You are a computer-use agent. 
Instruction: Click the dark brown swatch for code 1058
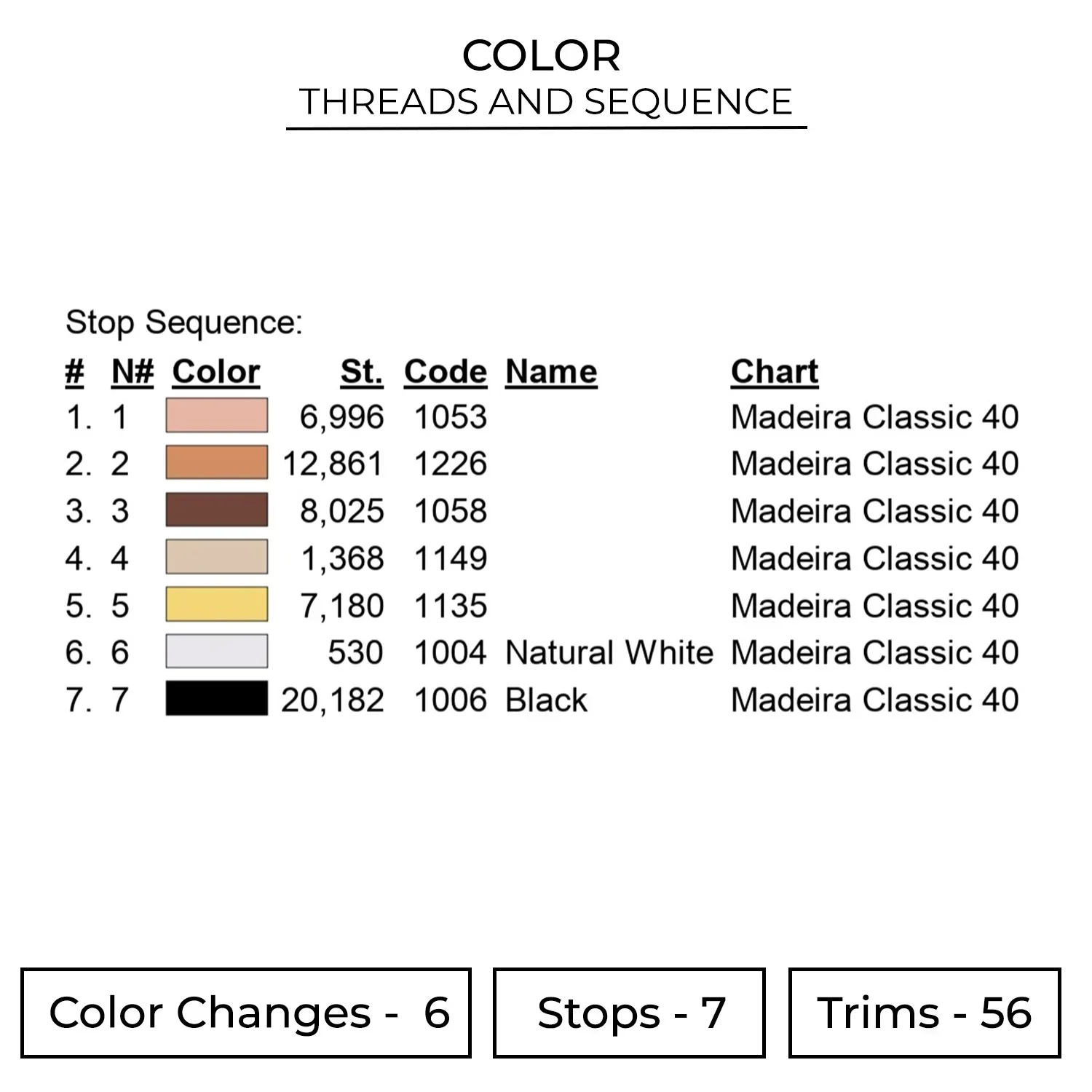(216, 510)
